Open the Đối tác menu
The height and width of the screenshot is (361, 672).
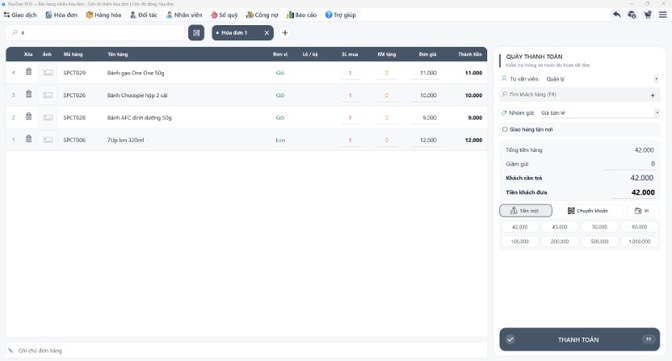click(x=144, y=15)
